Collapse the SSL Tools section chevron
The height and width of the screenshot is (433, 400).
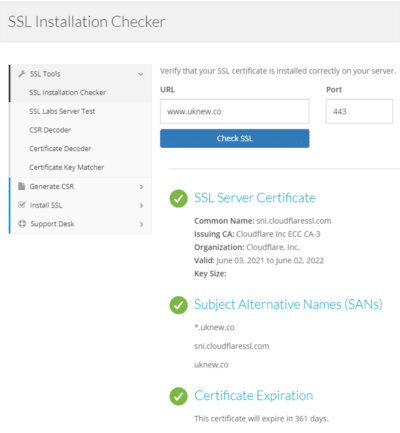click(x=141, y=74)
